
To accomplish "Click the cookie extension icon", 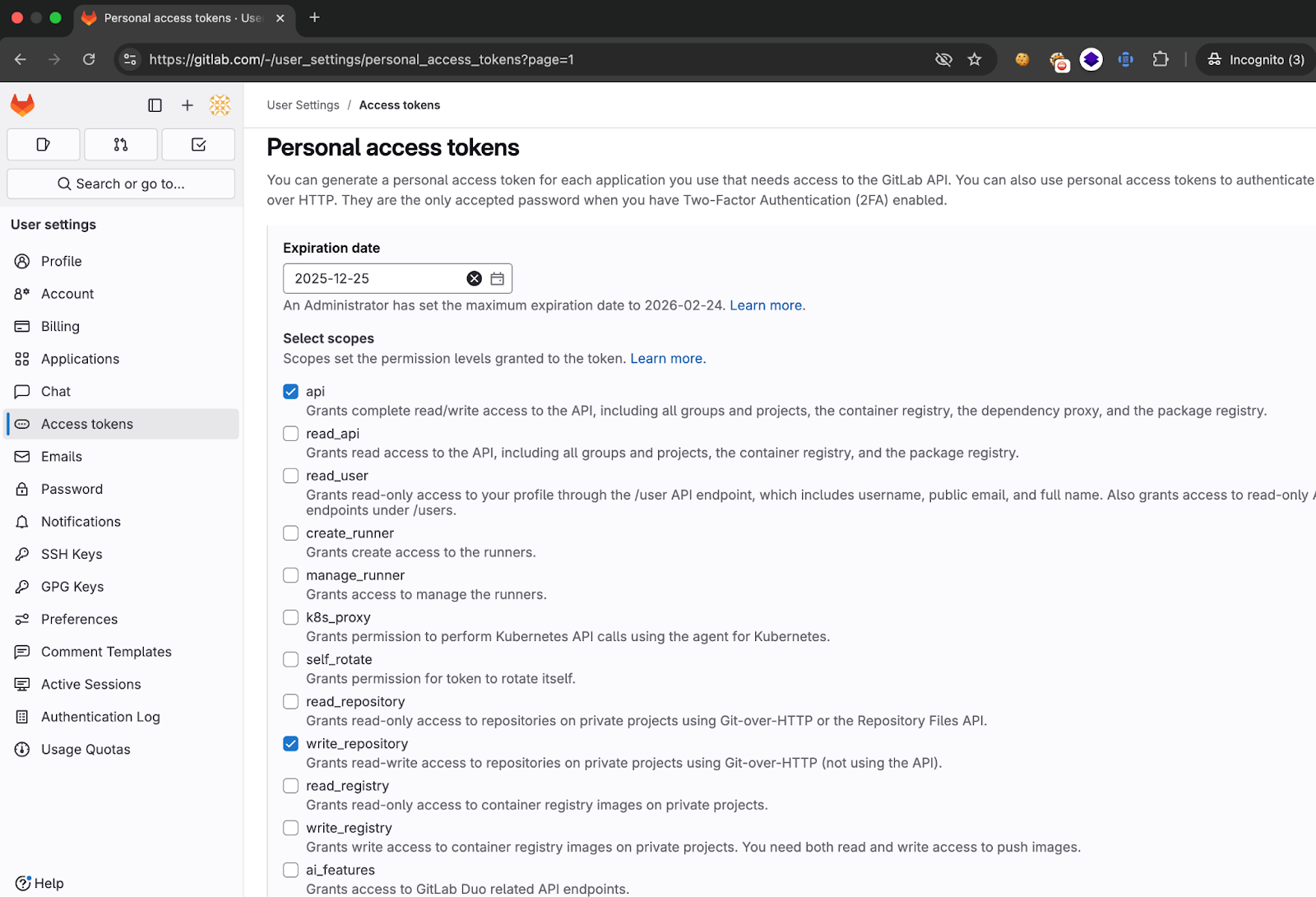I will 1022,59.
